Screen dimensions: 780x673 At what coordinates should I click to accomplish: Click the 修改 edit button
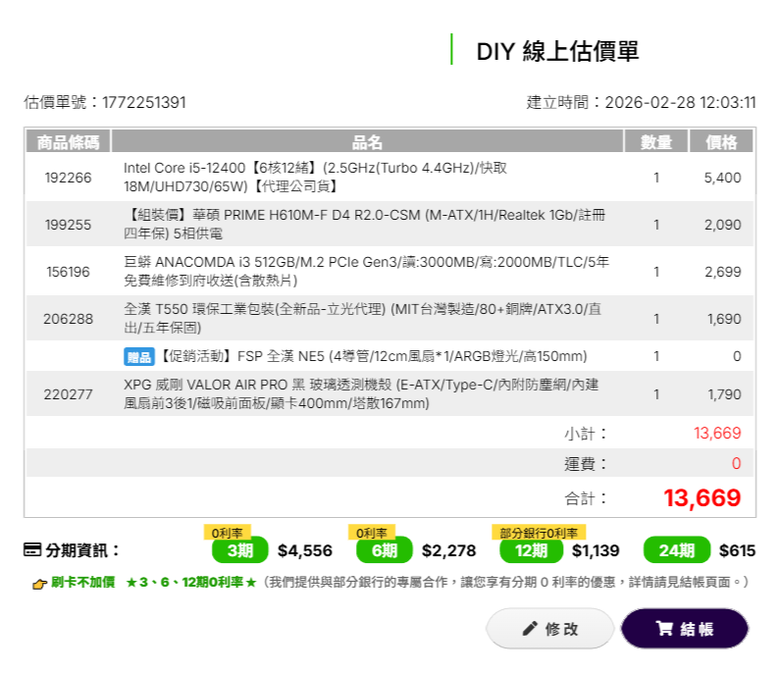pyautogui.click(x=550, y=628)
